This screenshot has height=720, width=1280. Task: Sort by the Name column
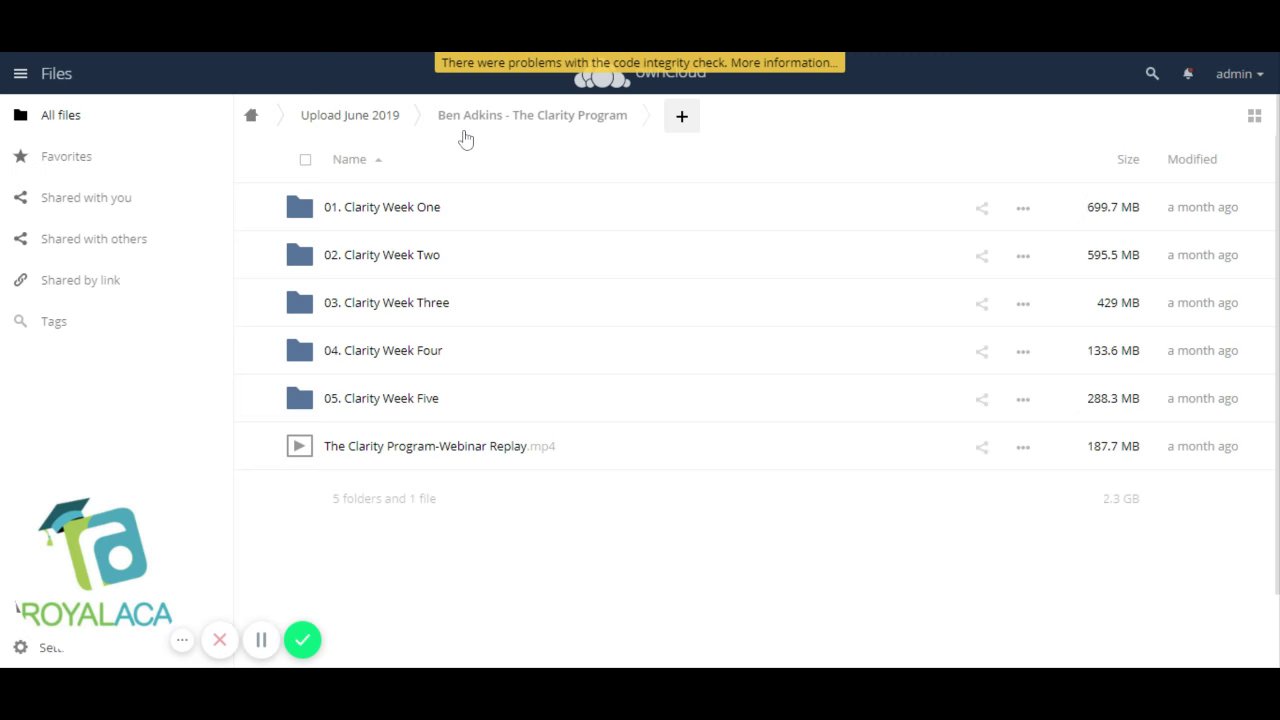tap(357, 159)
